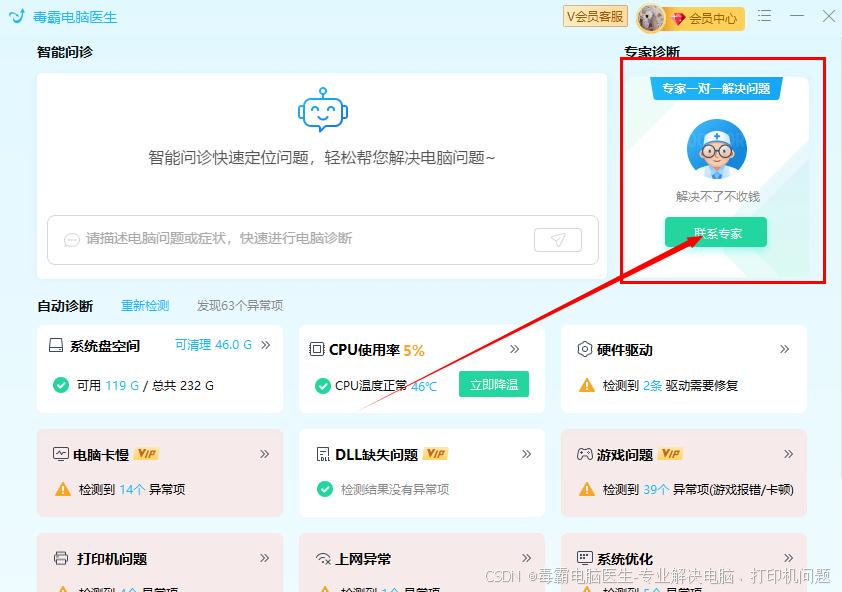Focus the 请描述电脑问题或症状 input box
Screen dimensions: 842x592
point(323,240)
